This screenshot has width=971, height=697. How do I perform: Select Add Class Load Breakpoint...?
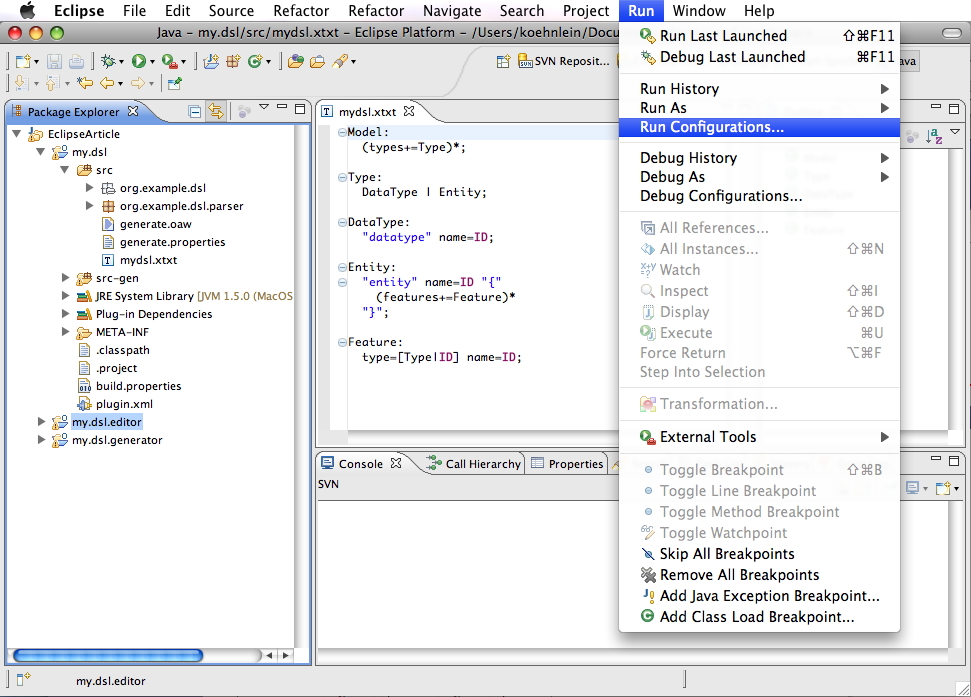(x=759, y=617)
